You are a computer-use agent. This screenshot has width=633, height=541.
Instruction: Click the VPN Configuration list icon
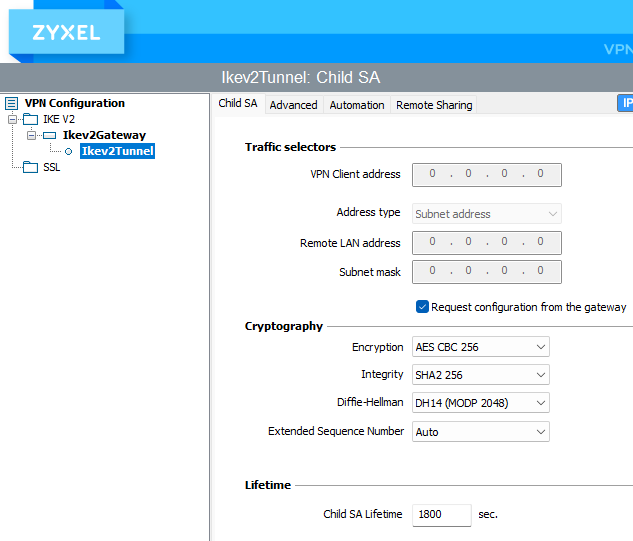click(11, 103)
